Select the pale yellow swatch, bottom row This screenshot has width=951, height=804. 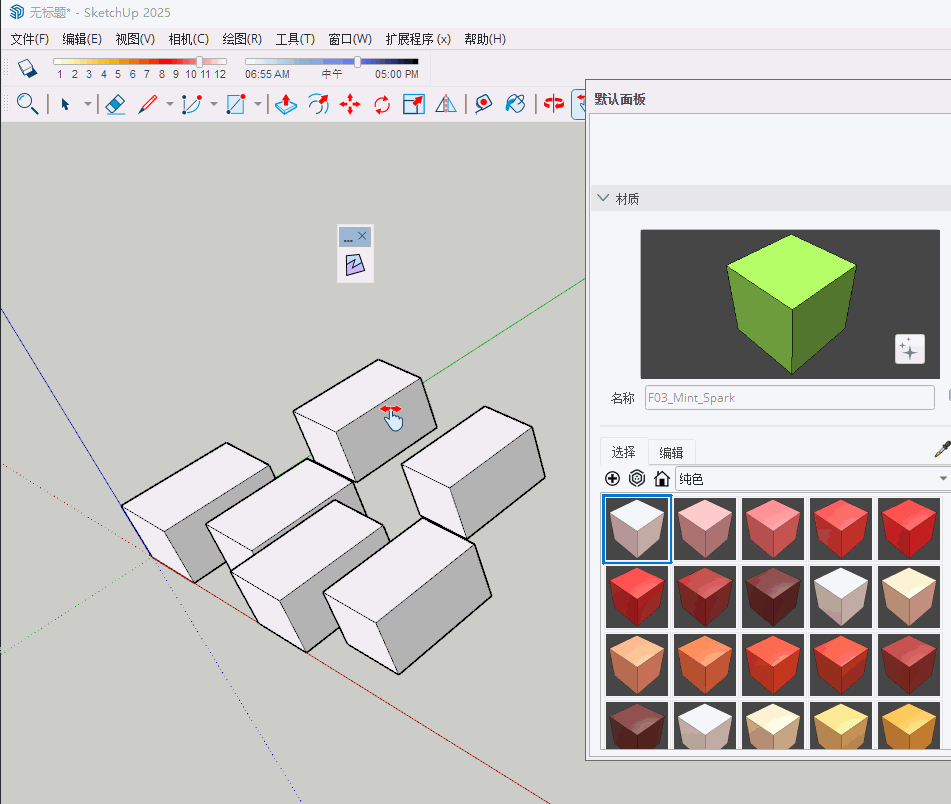[841, 726]
